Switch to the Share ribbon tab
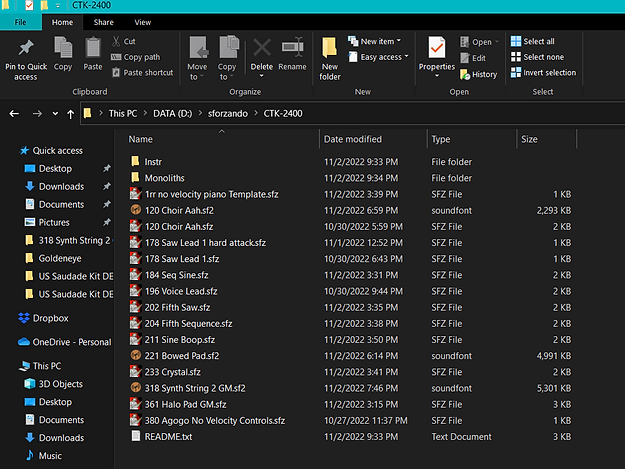Viewport: 625px width, 469px height. [x=104, y=22]
